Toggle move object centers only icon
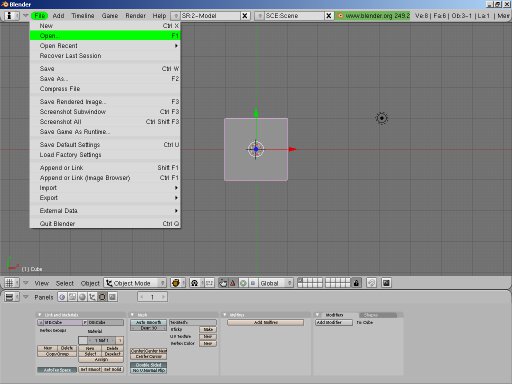 pyautogui.click(x=209, y=283)
